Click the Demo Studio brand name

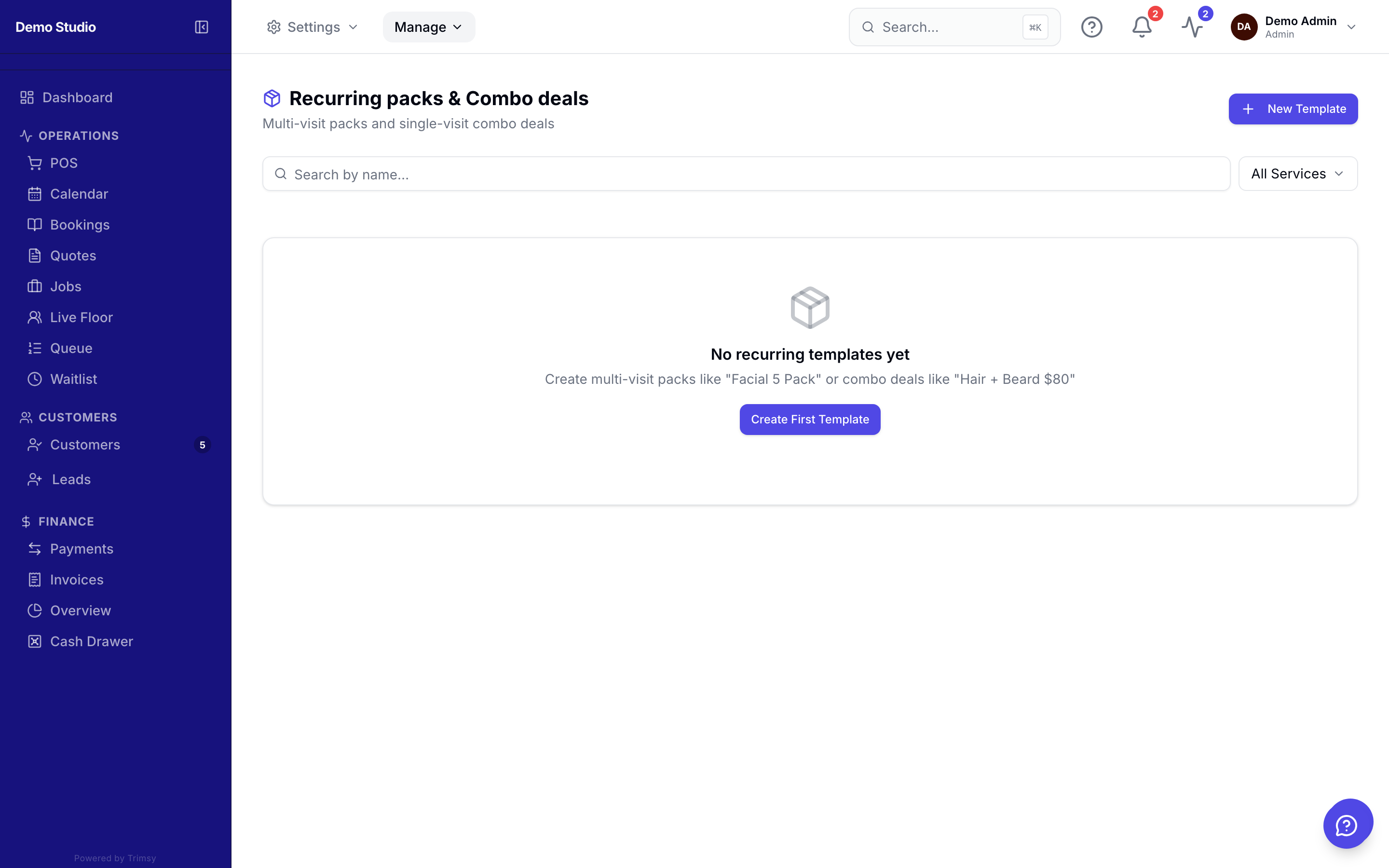(x=55, y=27)
